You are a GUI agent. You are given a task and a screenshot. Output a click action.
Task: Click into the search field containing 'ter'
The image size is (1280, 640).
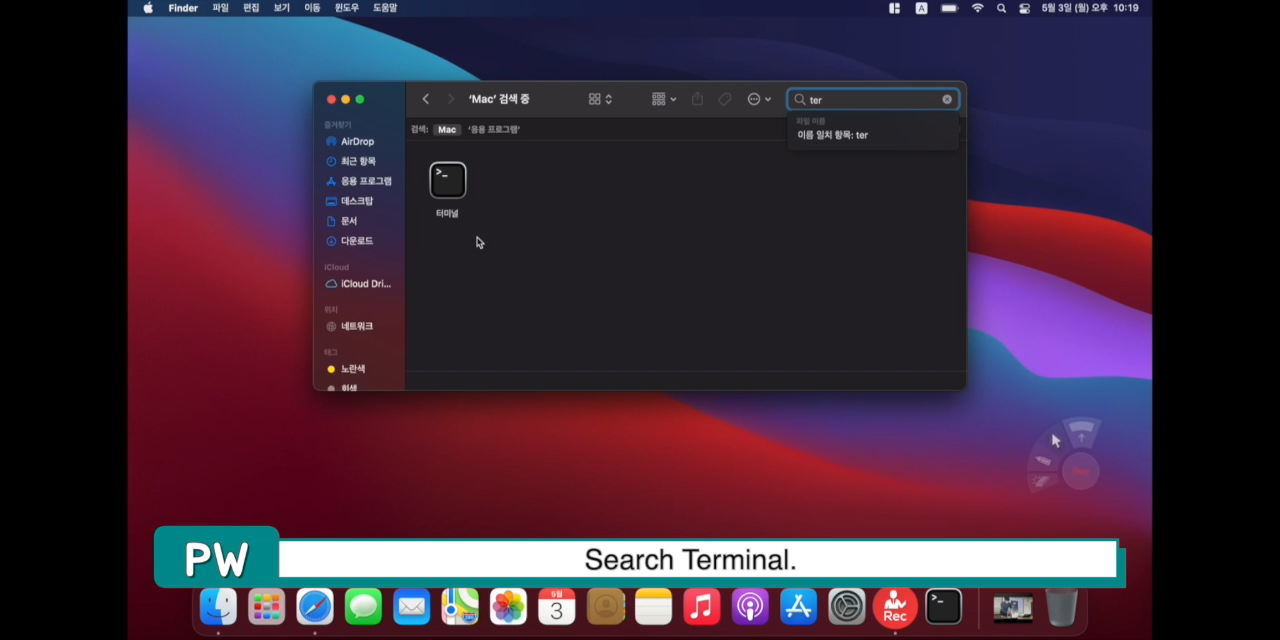point(873,99)
